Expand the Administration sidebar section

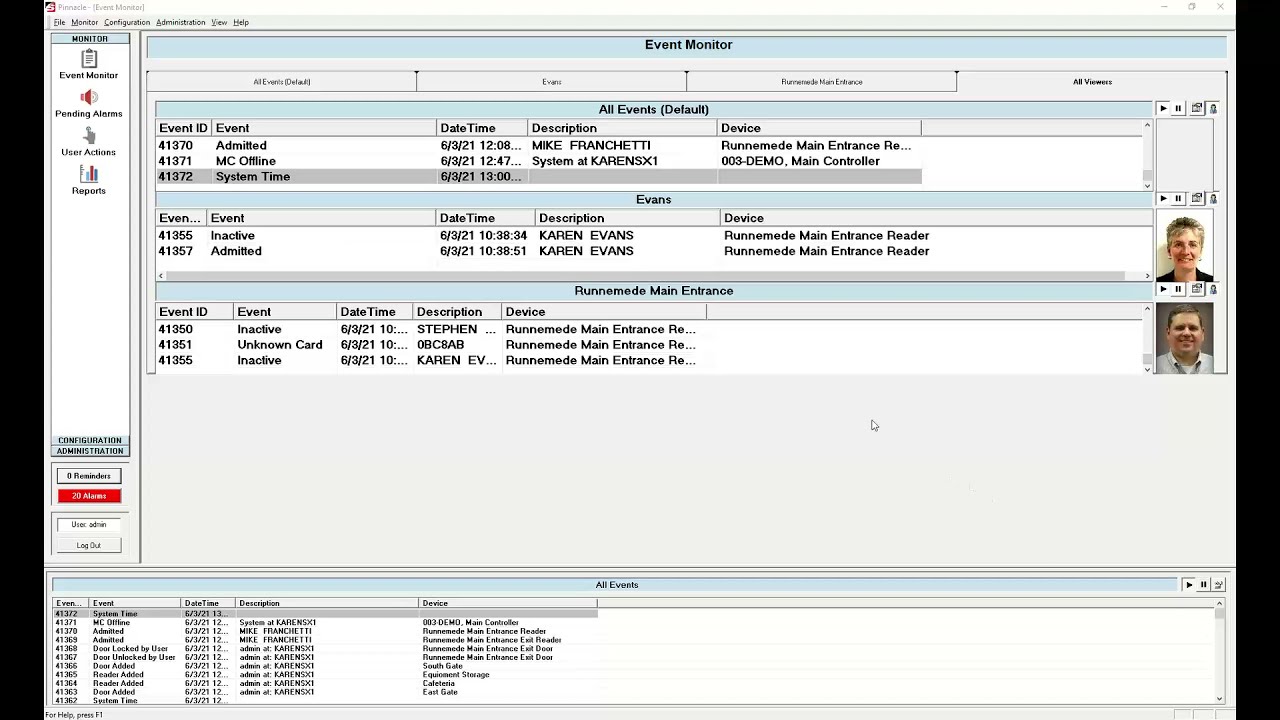click(90, 451)
